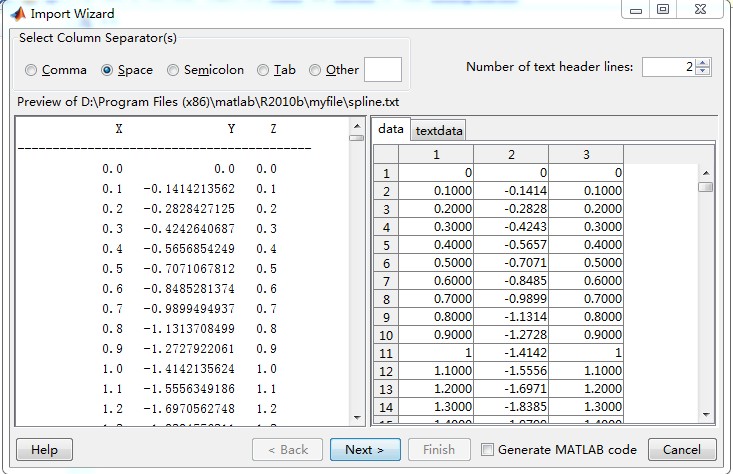Viewport: 733px width, 474px height.
Task: Choose Semicolon as column separator
Action: [x=174, y=70]
